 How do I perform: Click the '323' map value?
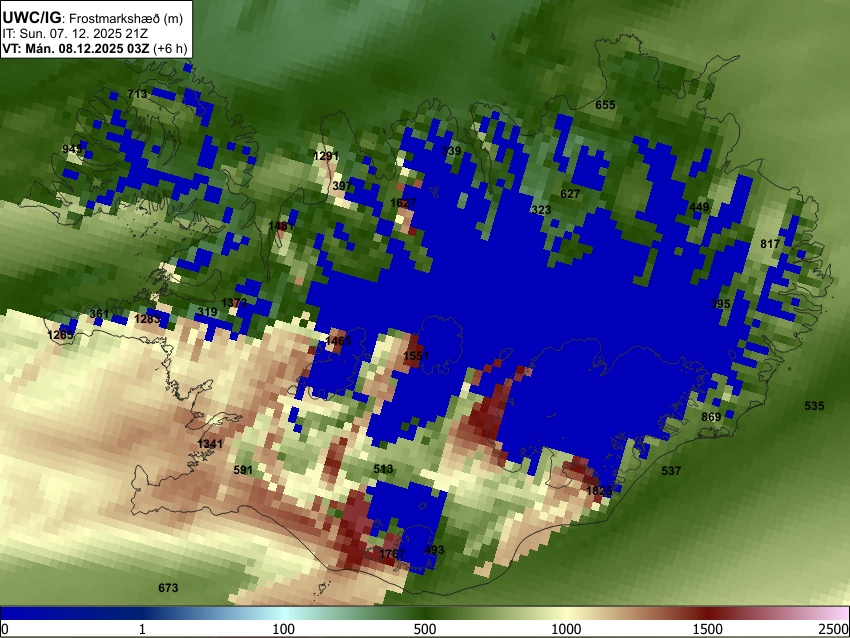pyautogui.click(x=541, y=210)
